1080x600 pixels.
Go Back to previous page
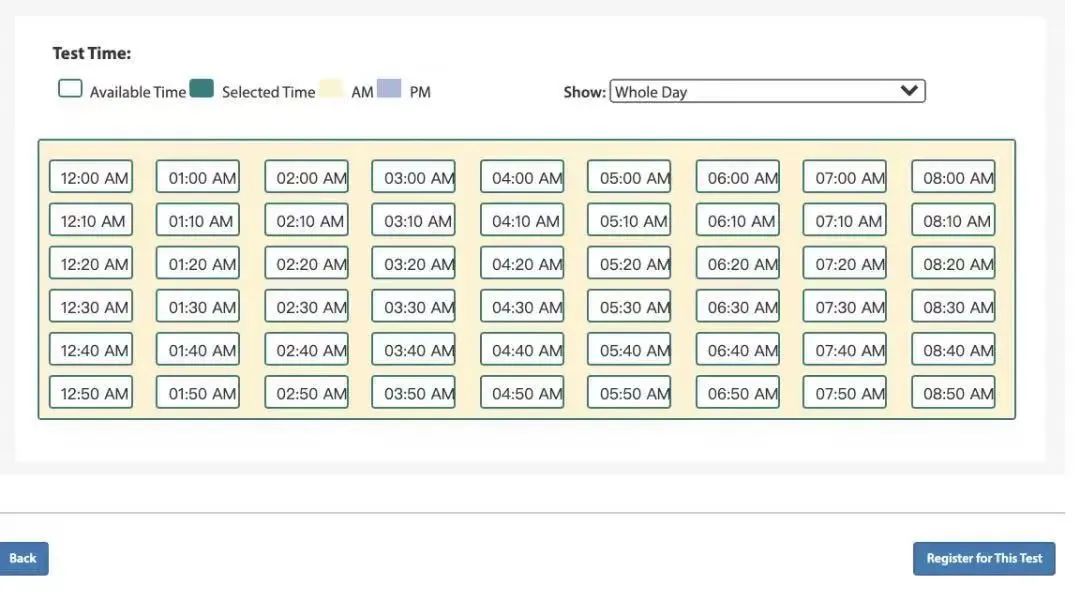(23, 558)
